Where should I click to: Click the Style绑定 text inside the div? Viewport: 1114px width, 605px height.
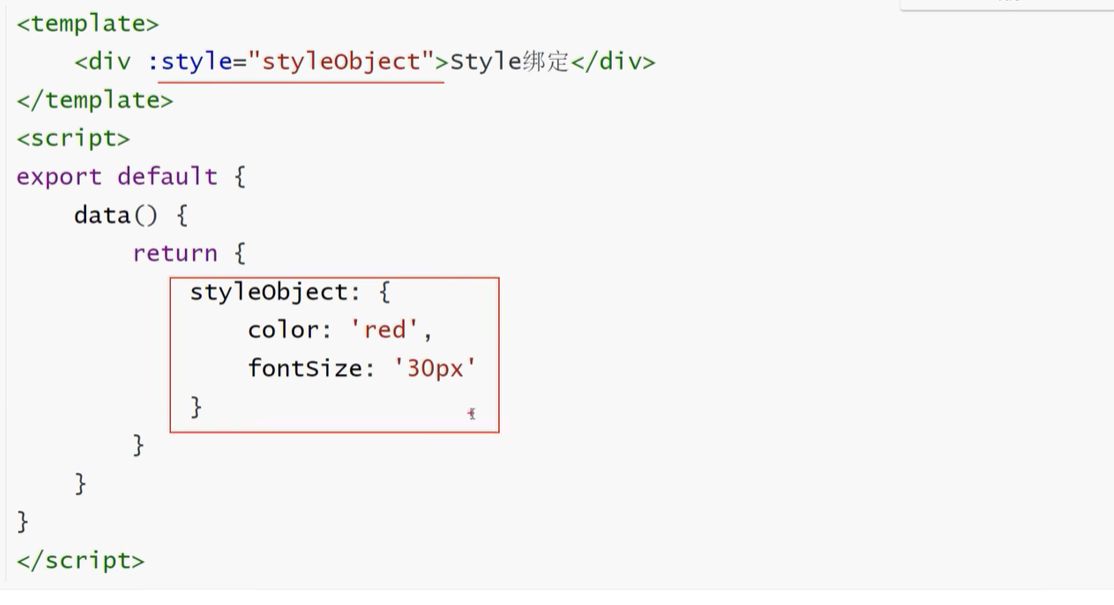pyautogui.click(x=509, y=62)
